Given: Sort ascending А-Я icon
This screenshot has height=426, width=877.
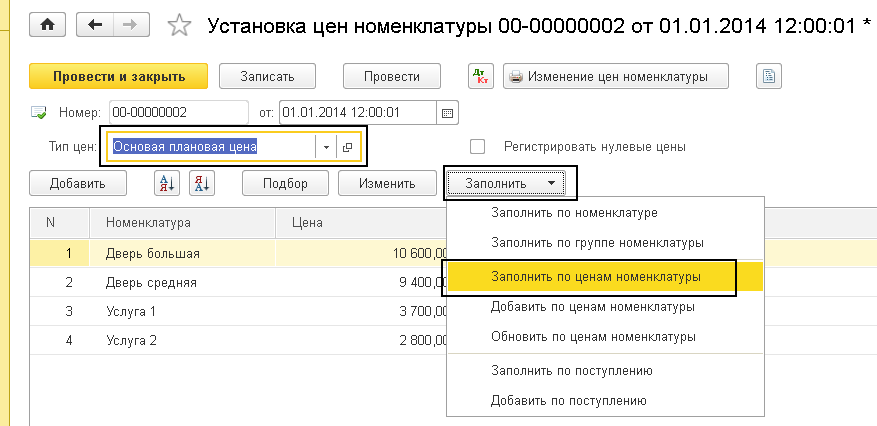Looking at the screenshot, I should coord(167,183).
